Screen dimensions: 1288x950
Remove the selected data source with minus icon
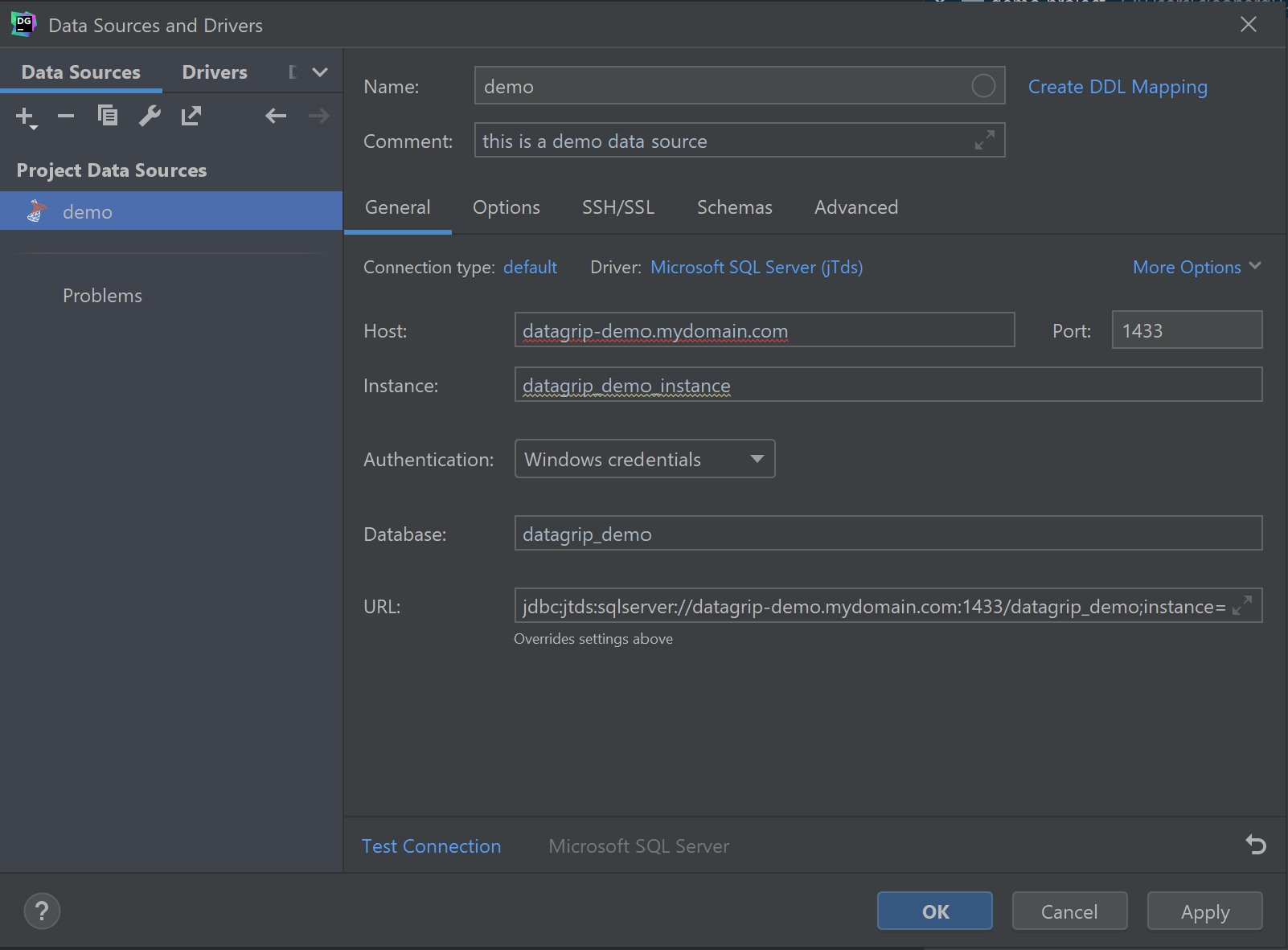pyautogui.click(x=66, y=117)
